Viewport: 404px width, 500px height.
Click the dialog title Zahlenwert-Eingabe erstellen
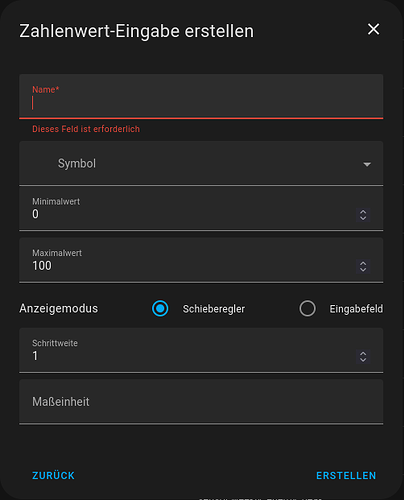click(137, 31)
